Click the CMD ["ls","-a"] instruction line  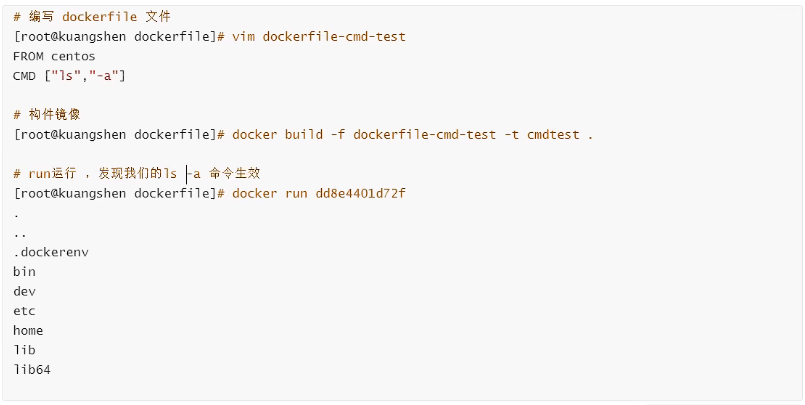click(x=69, y=76)
